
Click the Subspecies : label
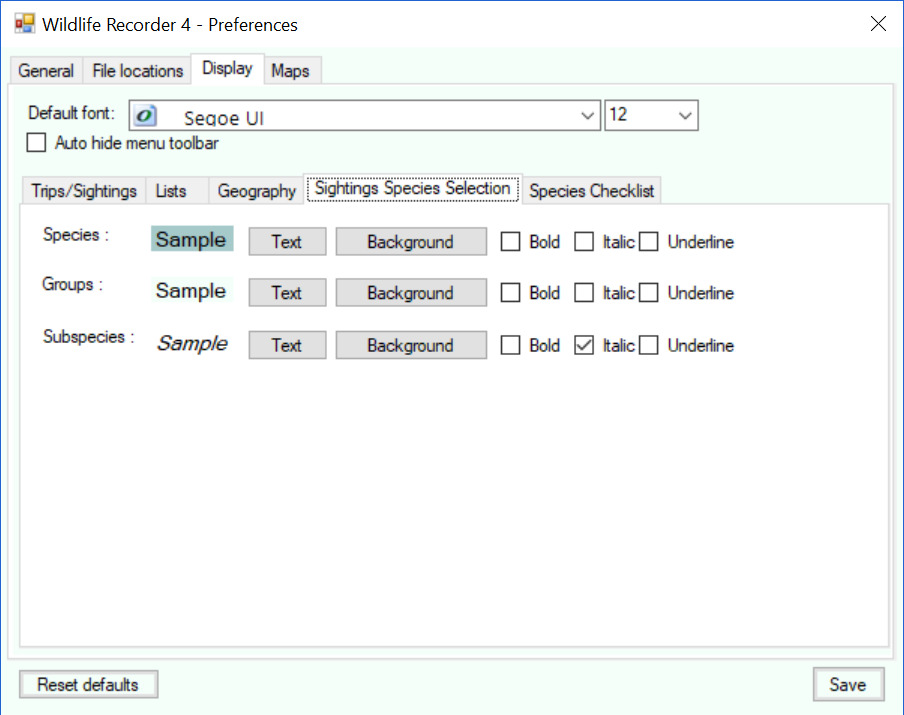pyautogui.click(x=89, y=337)
